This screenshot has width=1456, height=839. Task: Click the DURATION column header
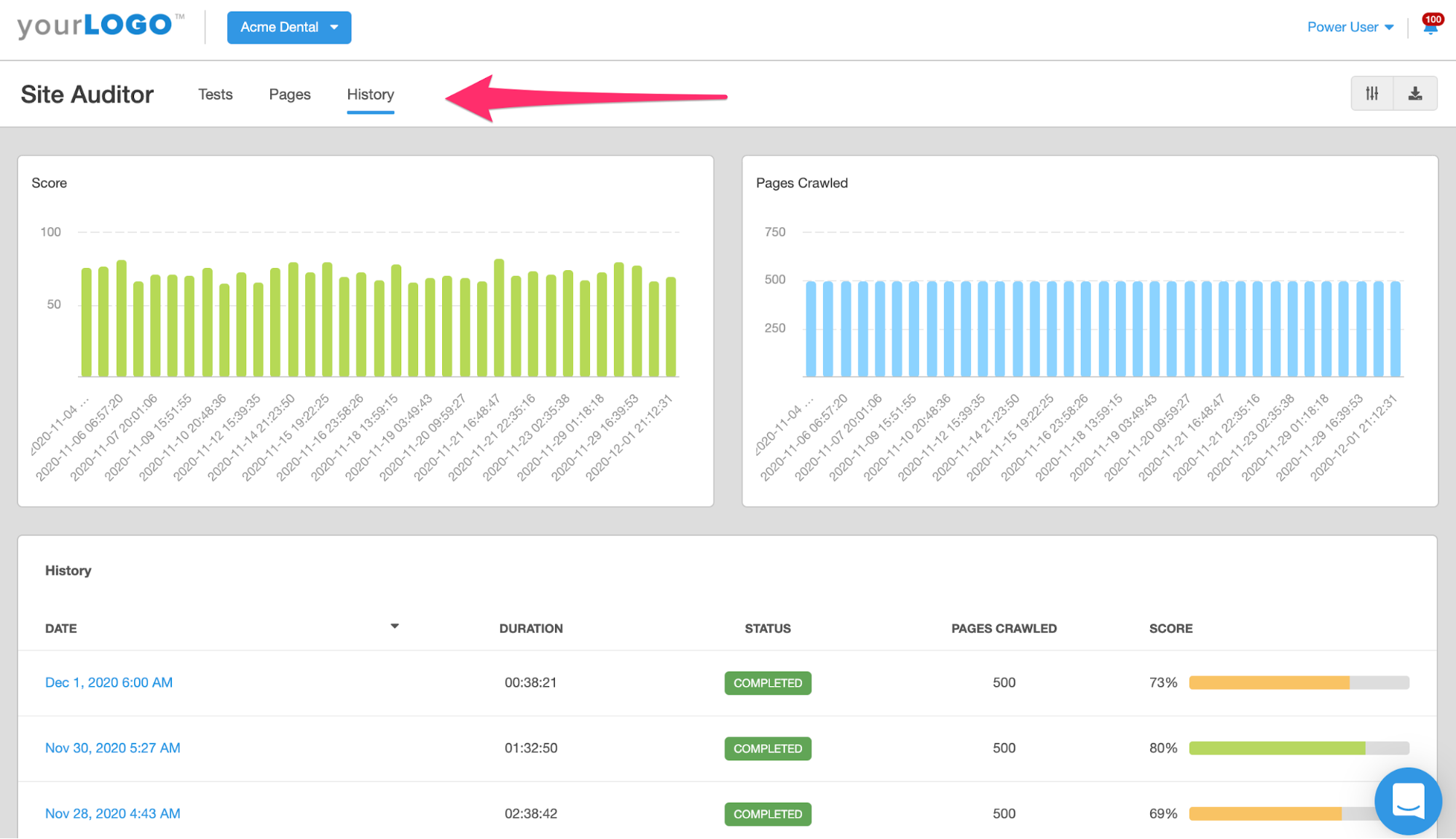[531, 628]
